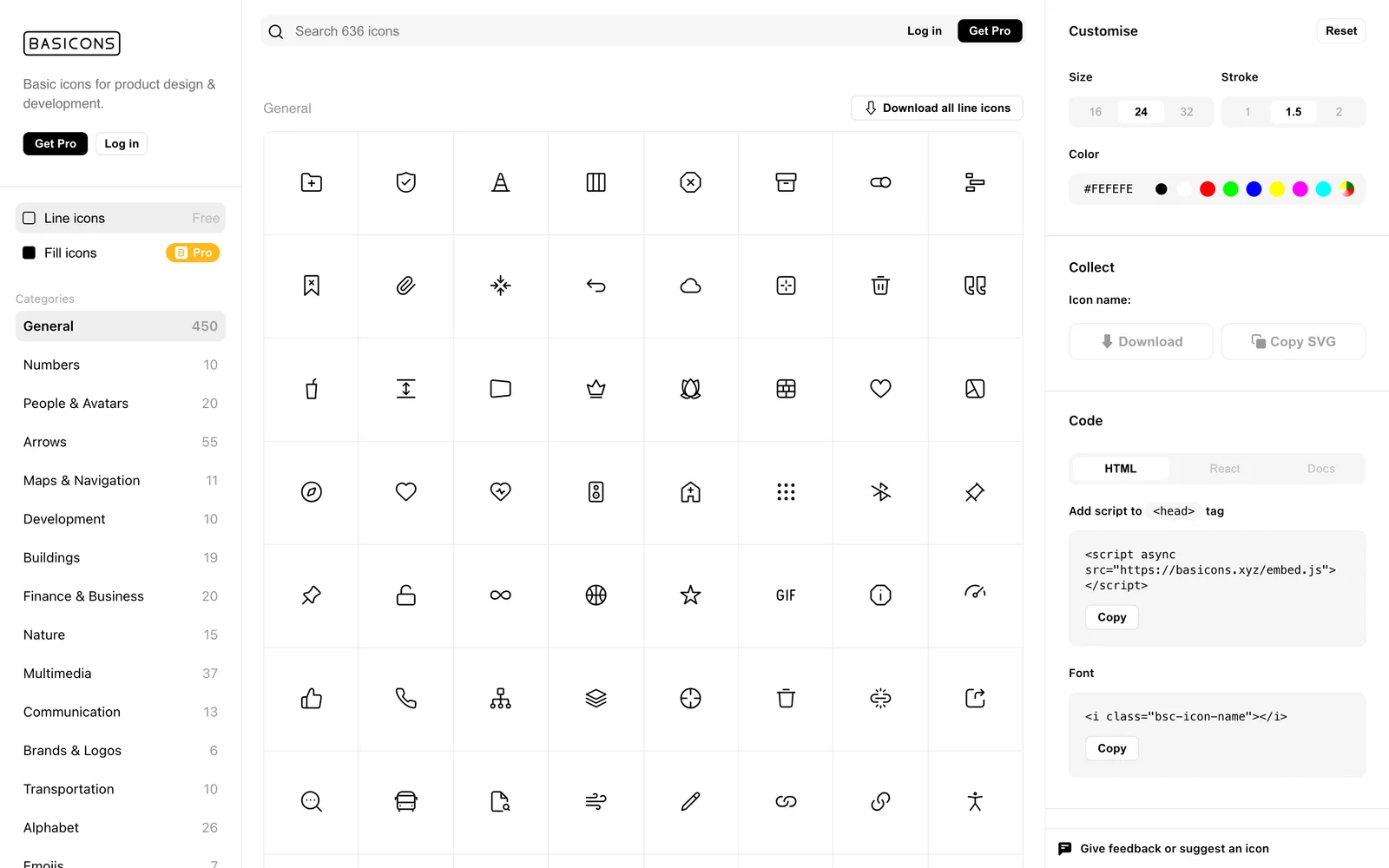Image resolution: width=1389 pixels, height=868 pixels.
Task: Click Download all line icons button
Action: coord(937,108)
